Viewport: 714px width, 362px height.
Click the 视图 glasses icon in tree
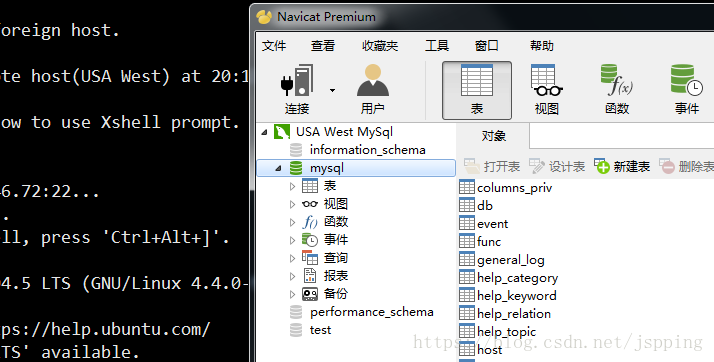[x=310, y=204]
